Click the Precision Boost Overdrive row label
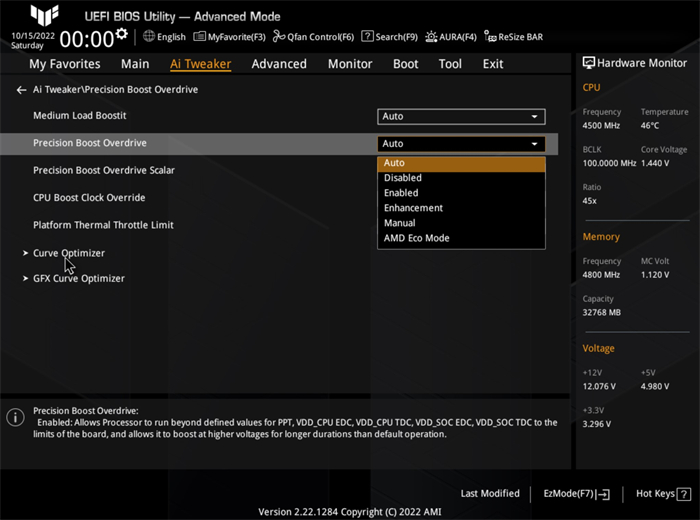This screenshot has width=700, height=520. [x=90, y=143]
